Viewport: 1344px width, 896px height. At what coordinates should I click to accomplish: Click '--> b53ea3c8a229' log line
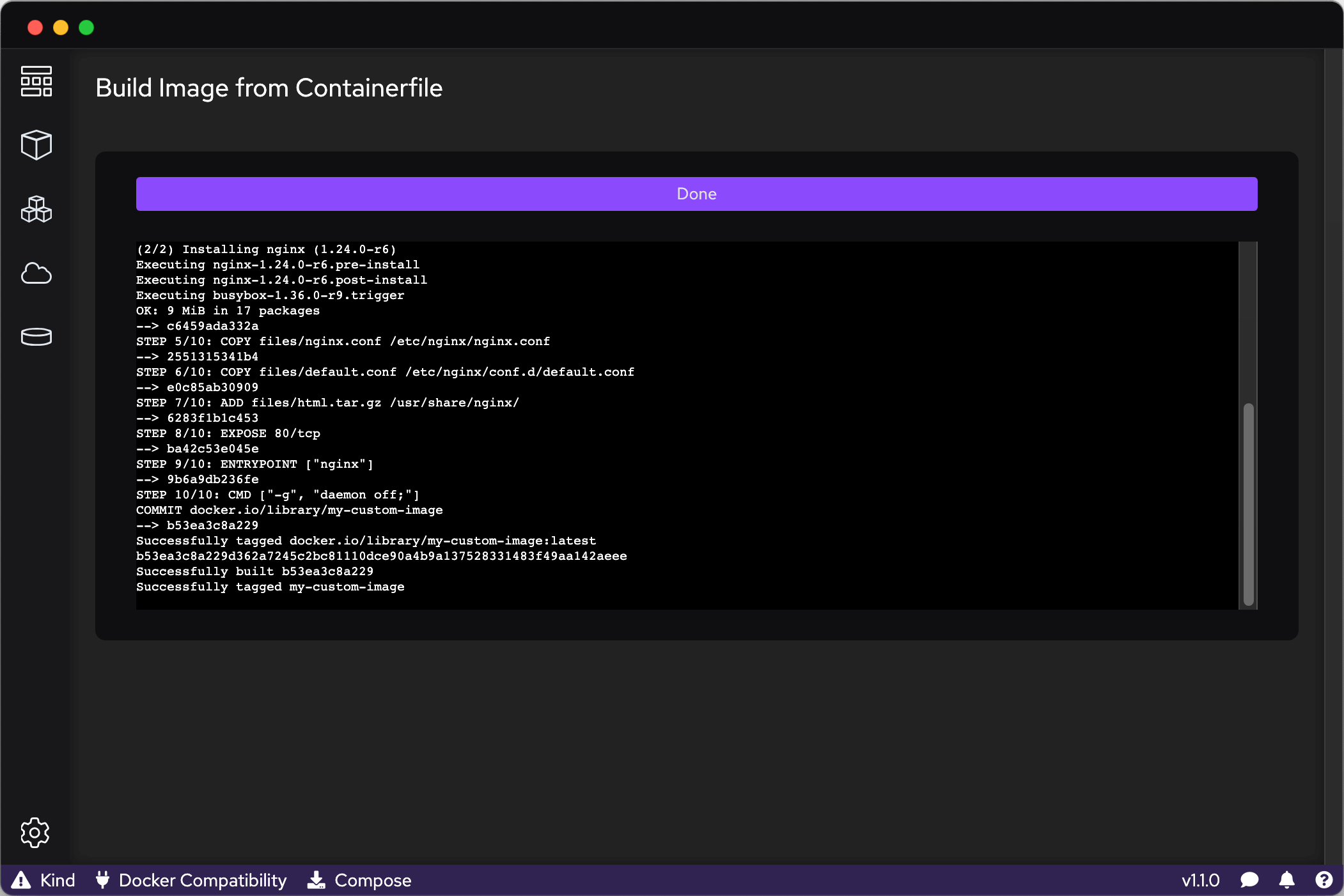(198, 525)
